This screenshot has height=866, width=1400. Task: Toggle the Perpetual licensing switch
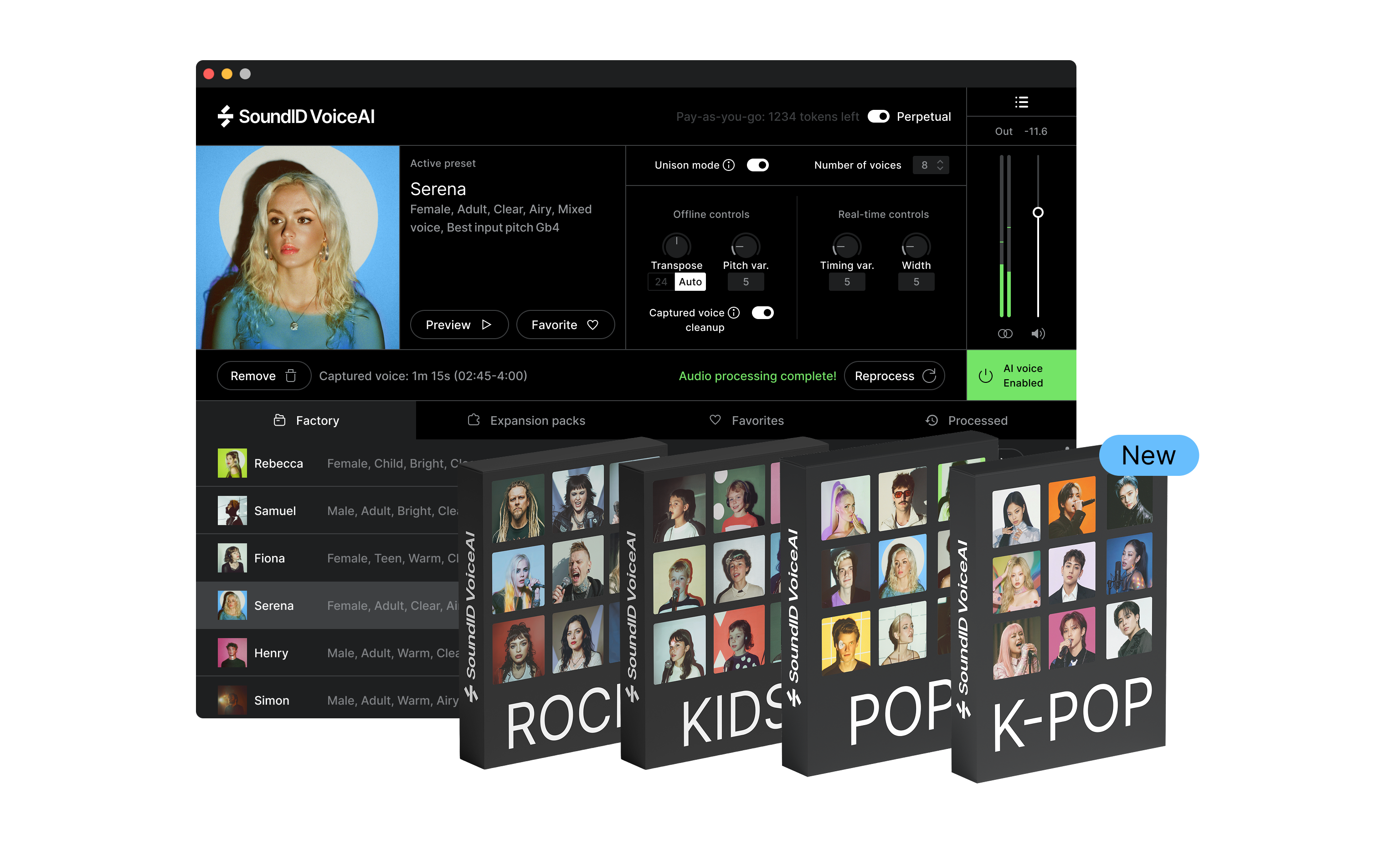point(880,116)
